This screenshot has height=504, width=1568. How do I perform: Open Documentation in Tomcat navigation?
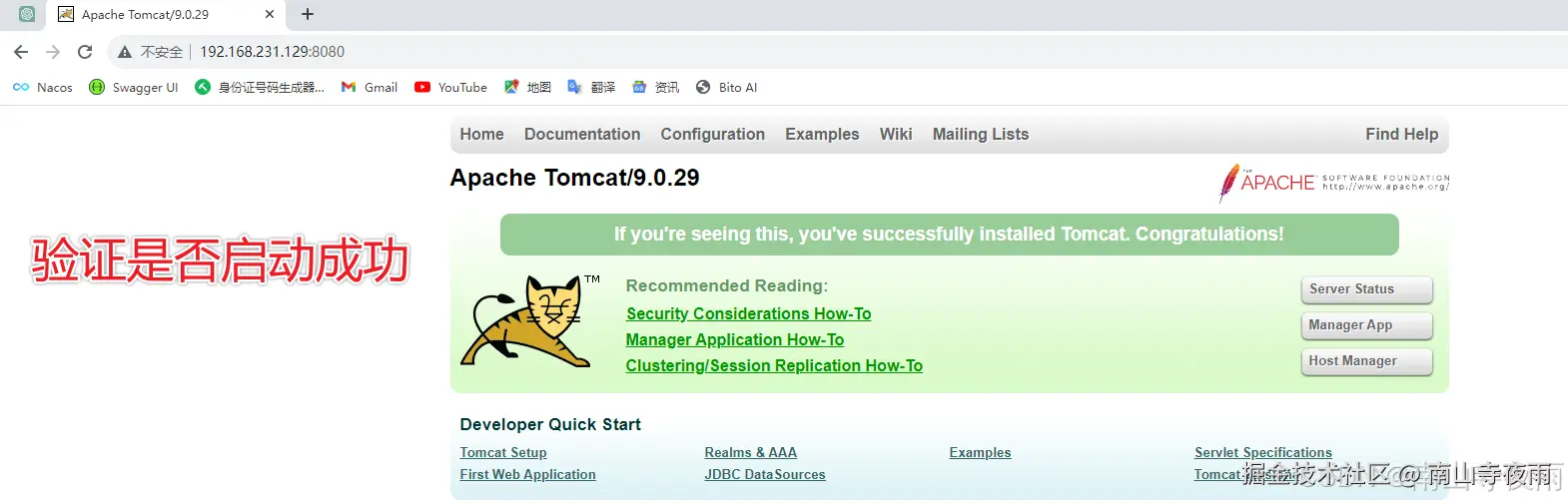[582, 134]
